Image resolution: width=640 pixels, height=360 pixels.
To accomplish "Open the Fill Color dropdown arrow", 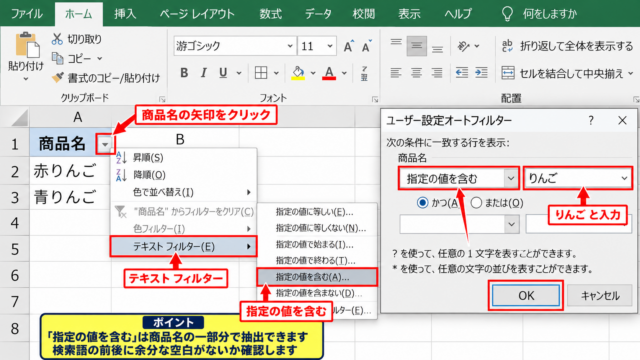I will tap(313, 73).
